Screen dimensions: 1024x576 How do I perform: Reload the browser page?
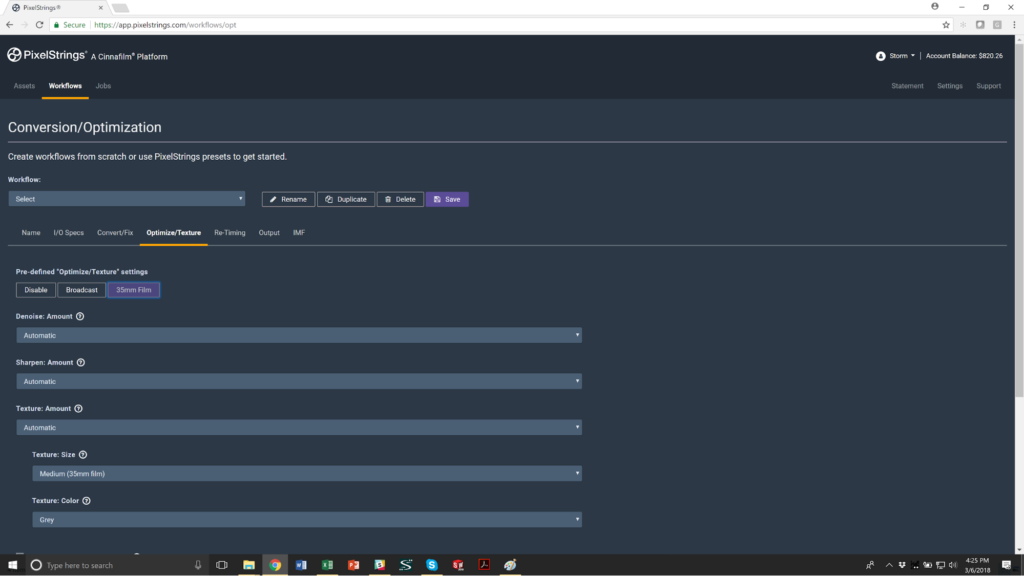pyautogui.click(x=39, y=25)
